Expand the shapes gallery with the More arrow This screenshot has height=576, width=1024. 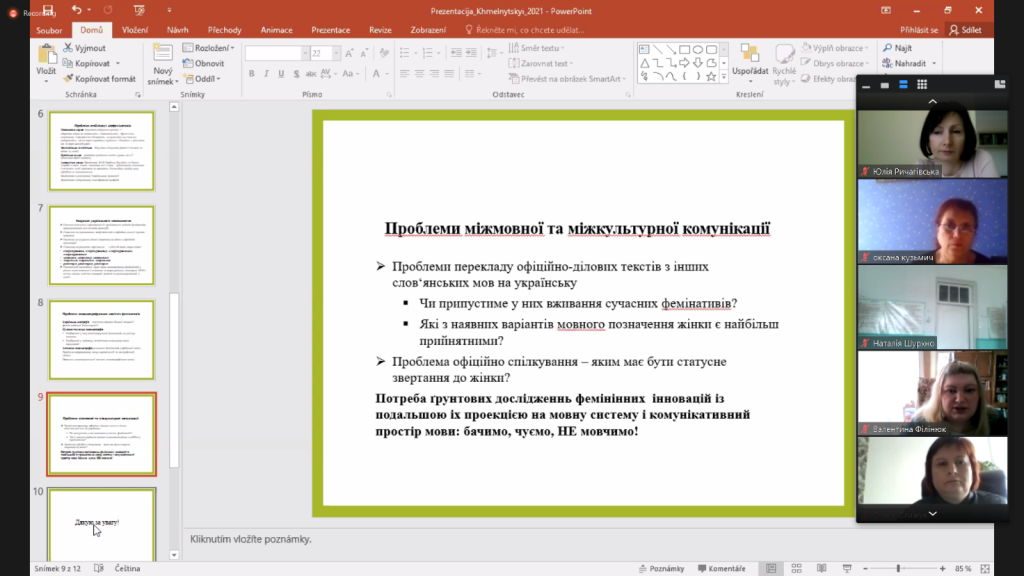(x=724, y=76)
